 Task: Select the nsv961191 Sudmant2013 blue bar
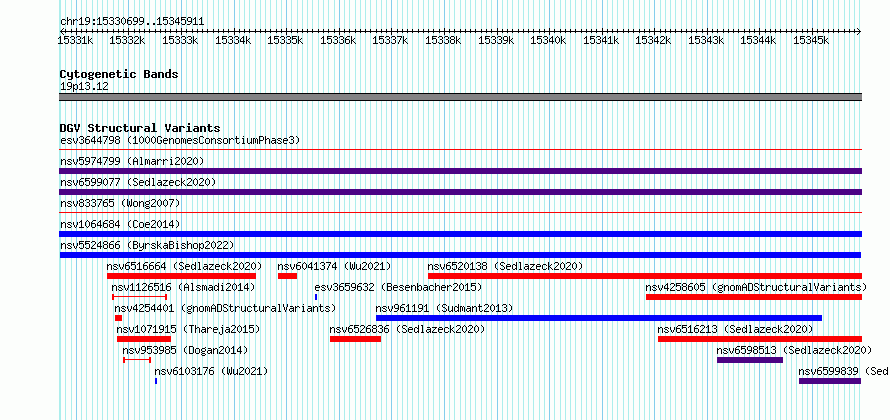(599, 318)
